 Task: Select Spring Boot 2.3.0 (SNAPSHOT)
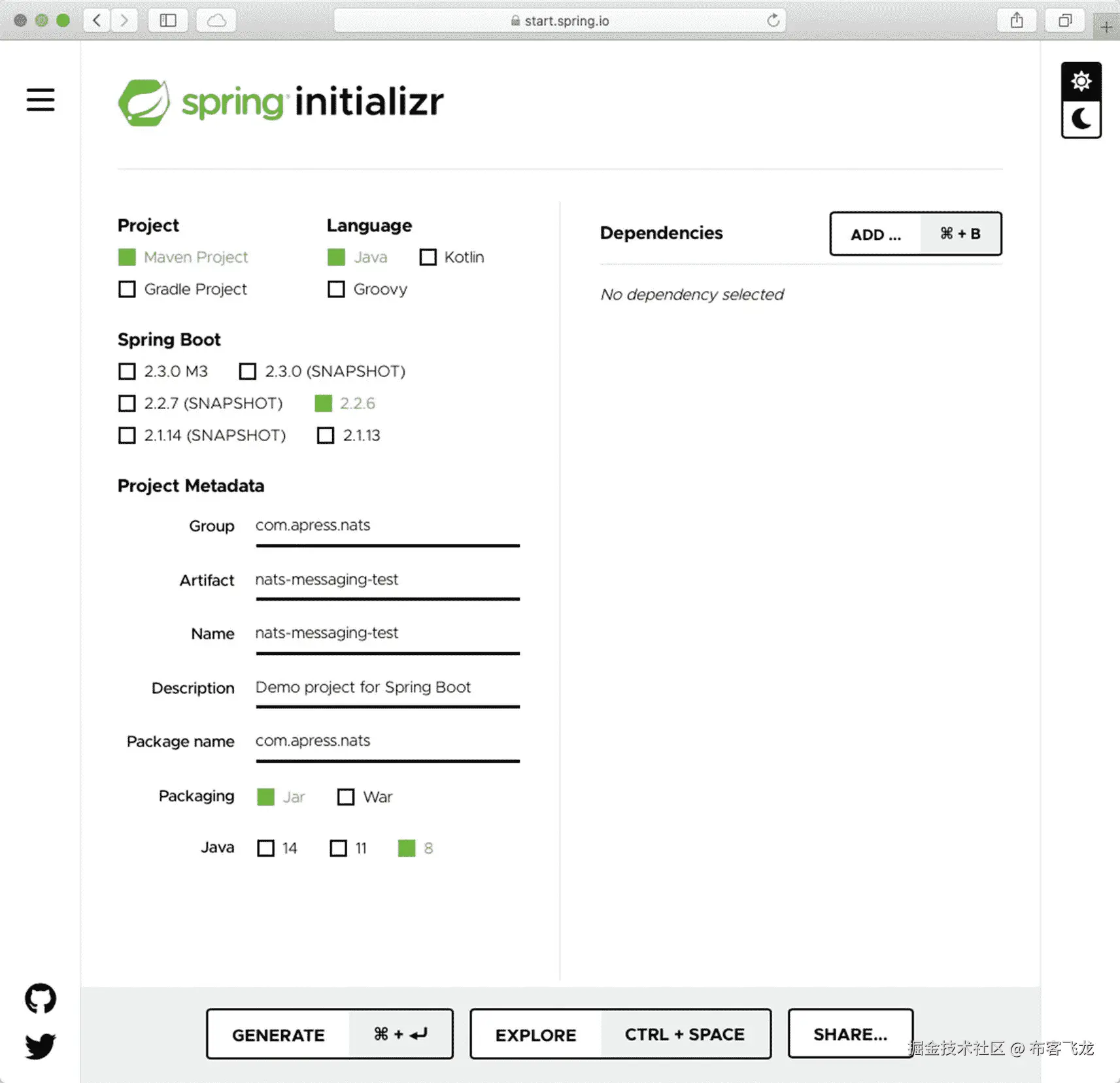tap(322, 371)
